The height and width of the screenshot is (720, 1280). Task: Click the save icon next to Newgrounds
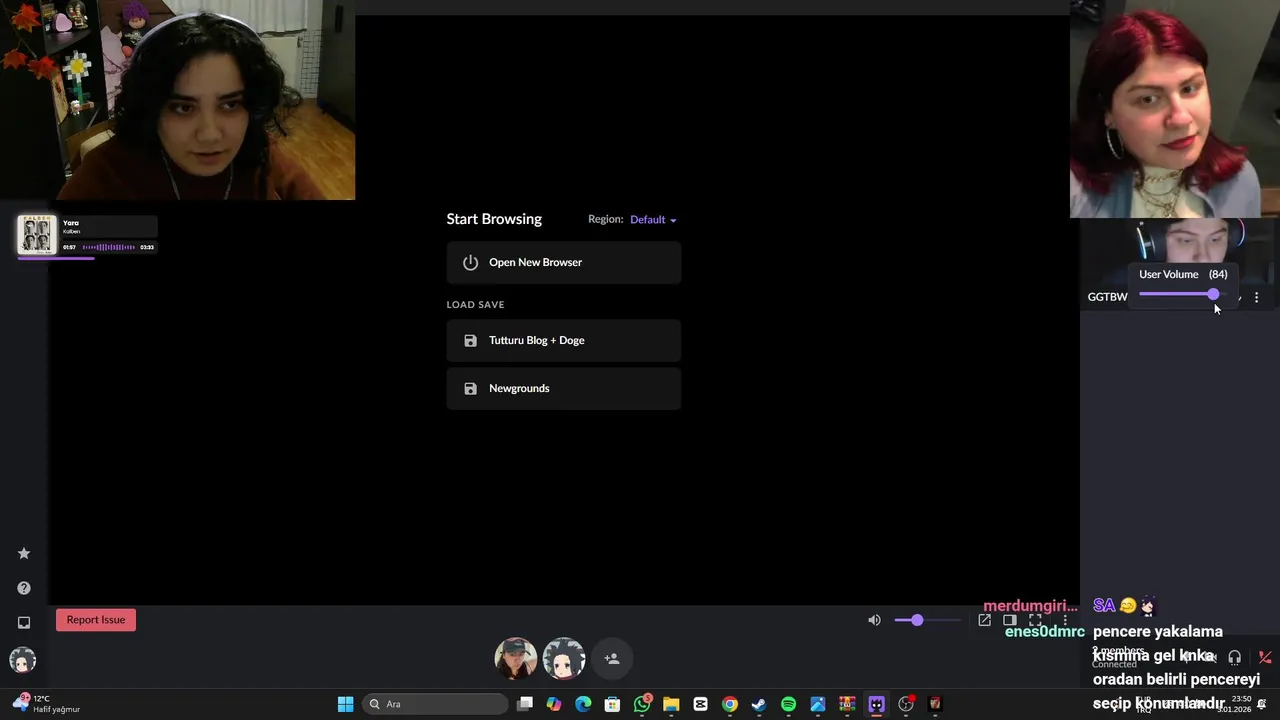click(x=470, y=388)
